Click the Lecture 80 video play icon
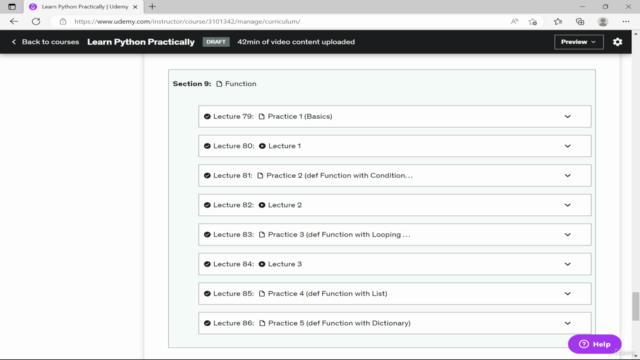Viewport: 640px width, 360px height. (x=262, y=146)
